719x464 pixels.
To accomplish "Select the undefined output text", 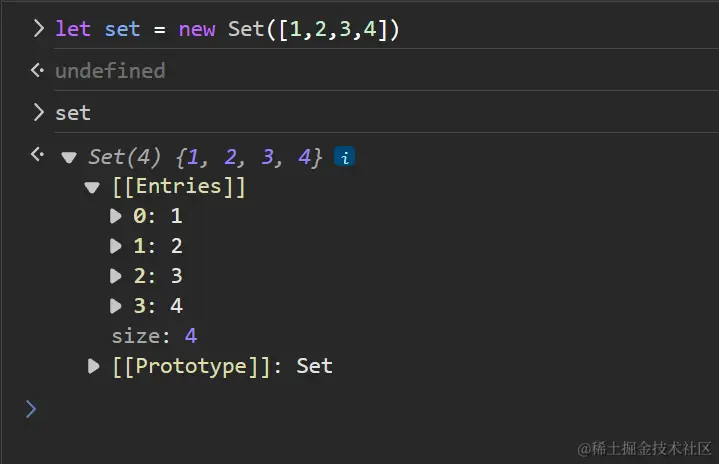I will click(110, 71).
